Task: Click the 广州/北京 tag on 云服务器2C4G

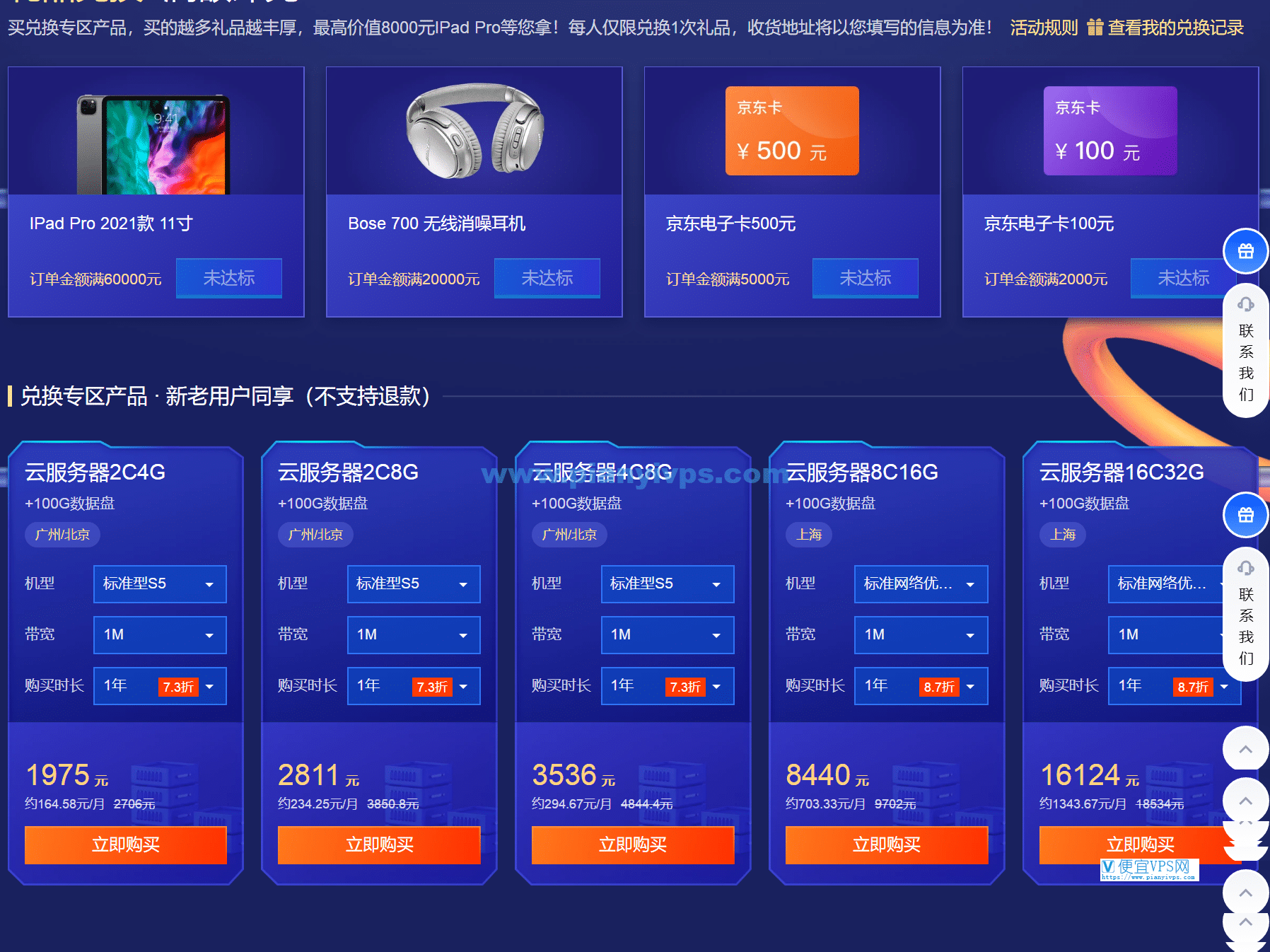Action: coord(62,535)
